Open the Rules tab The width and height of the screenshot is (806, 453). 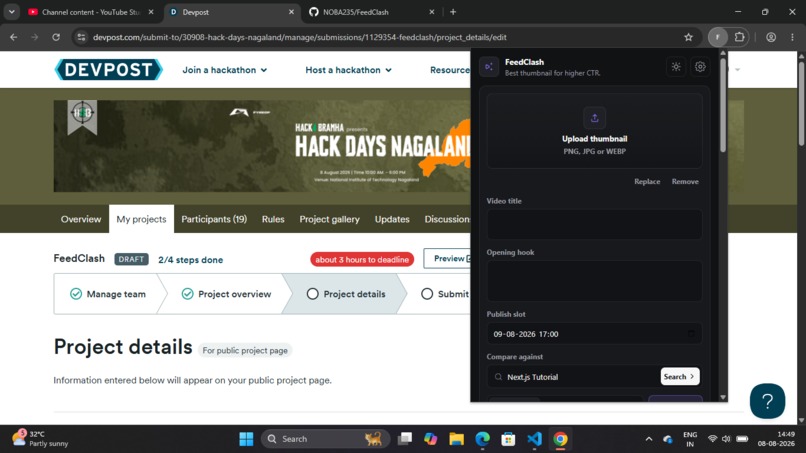click(x=273, y=219)
